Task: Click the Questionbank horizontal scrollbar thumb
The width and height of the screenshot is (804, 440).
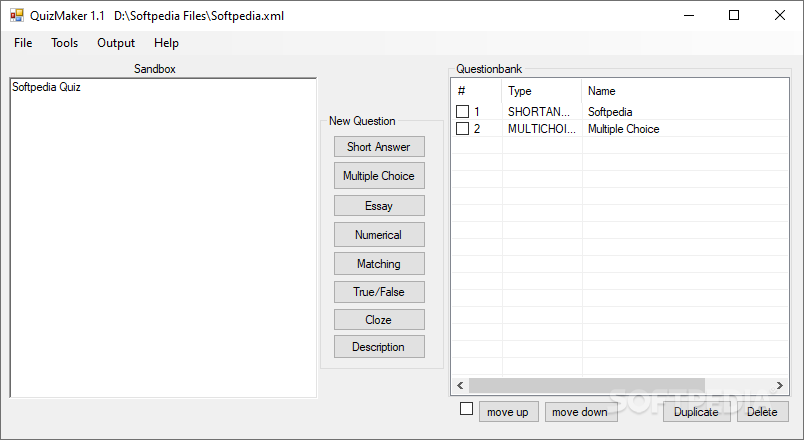Action: coord(587,385)
